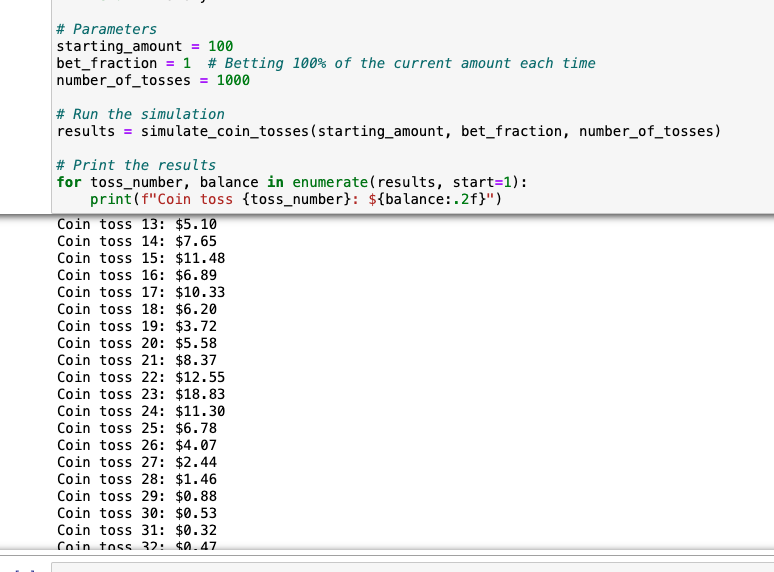
Task: Select output line 'Coin toss 29: $0.88'
Action: click(137, 496)
